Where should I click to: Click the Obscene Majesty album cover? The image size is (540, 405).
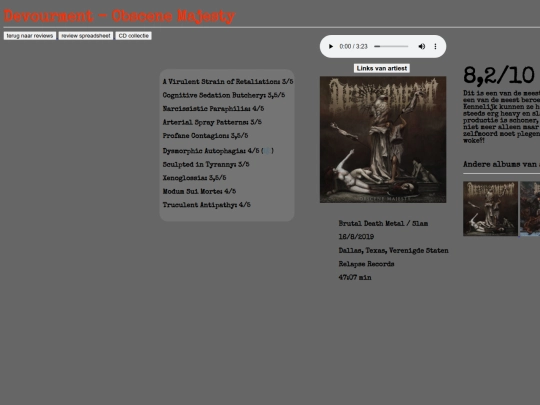pyautogui.click(x=383, y=139)
